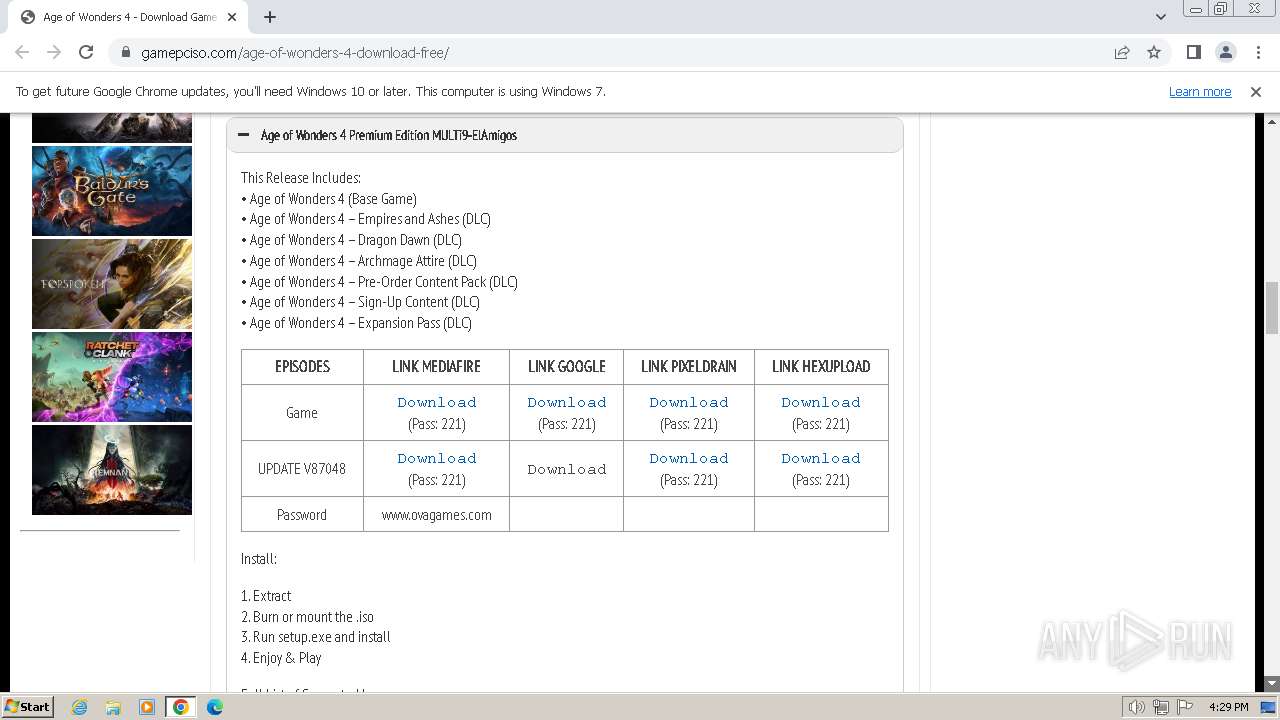The height and width of the screenshot is (720, 1280).
Task: Click the LINK MEDIAFIRE column header
Action: pyautogui.click(x=437, y=367)
